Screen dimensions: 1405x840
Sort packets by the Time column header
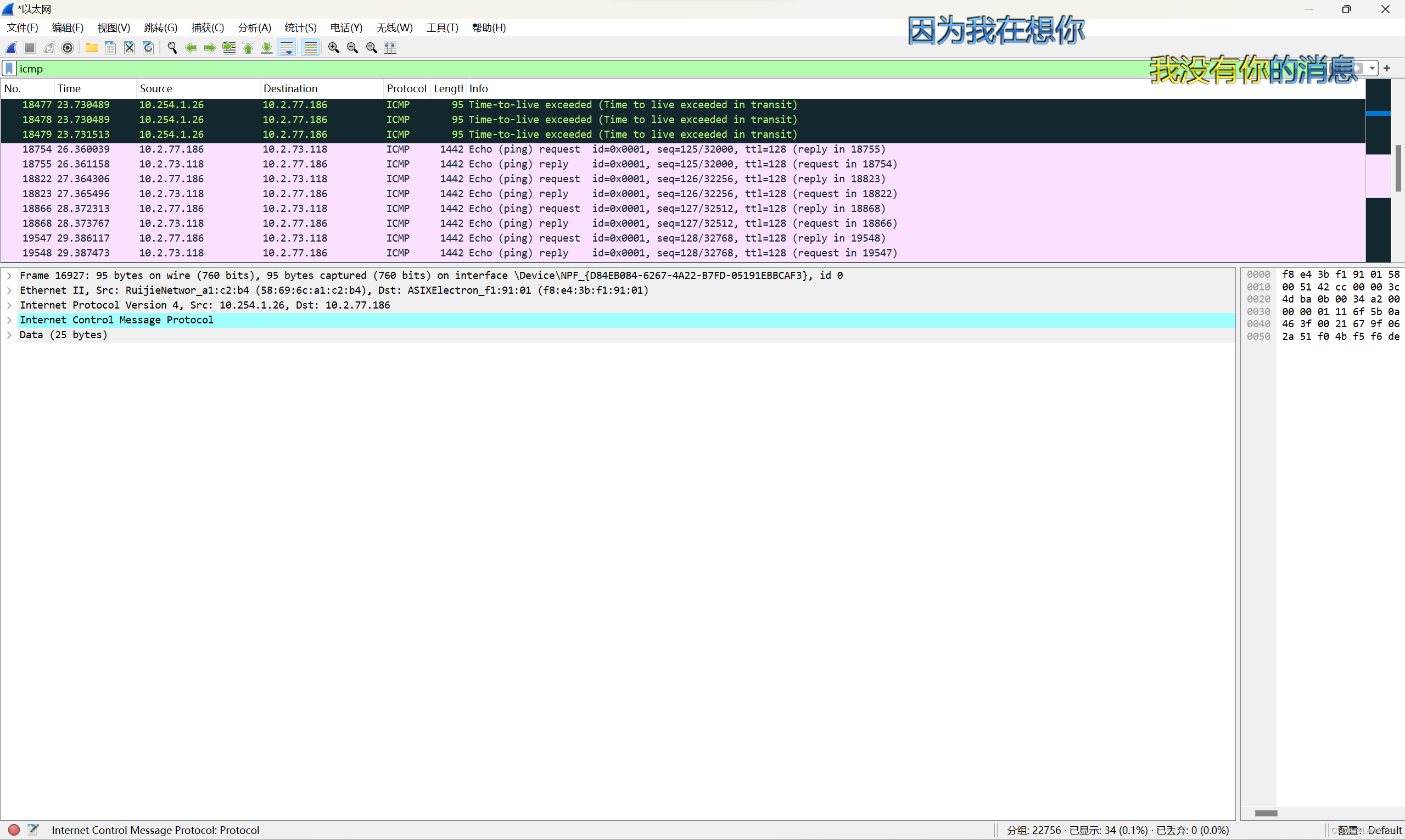click(x=95, y=89)
